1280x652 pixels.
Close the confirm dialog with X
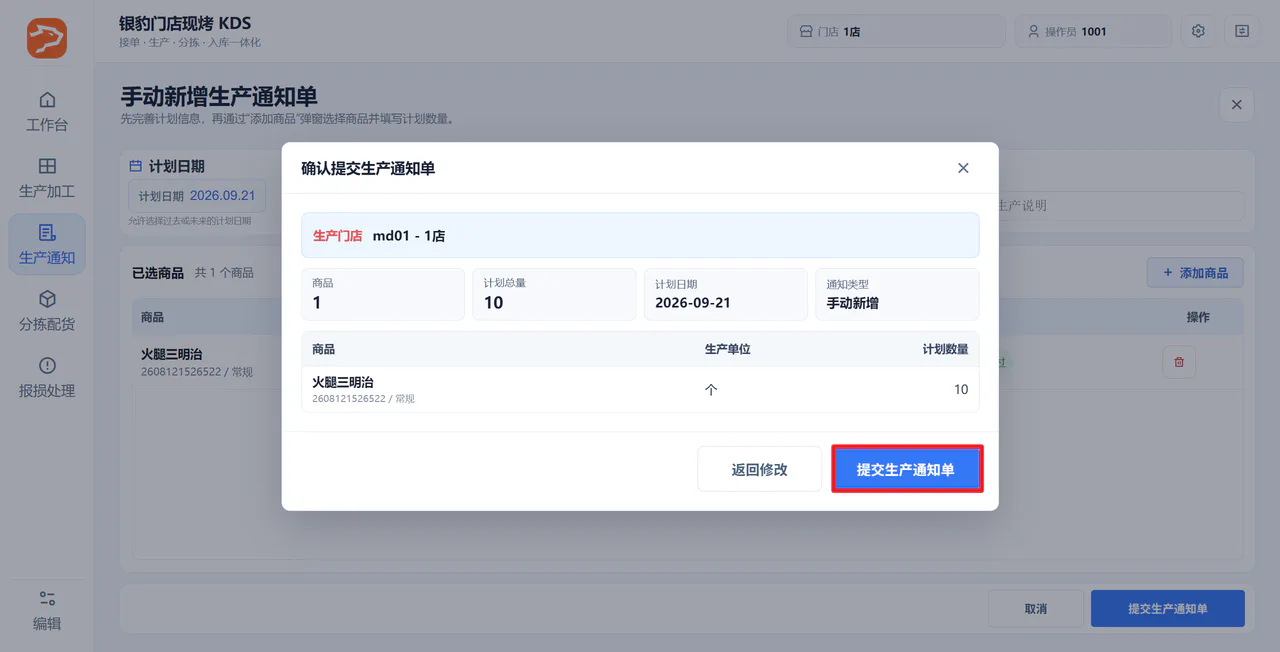[963, 168]
